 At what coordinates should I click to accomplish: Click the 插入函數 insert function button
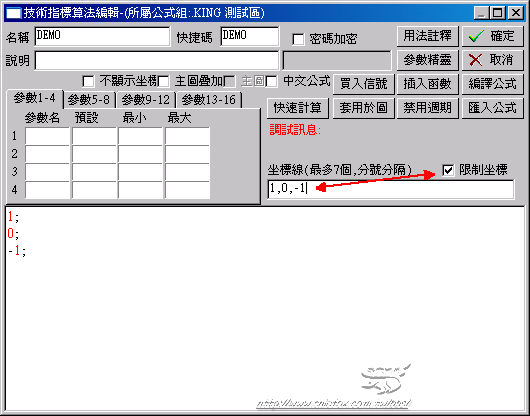(x=427, y=84)
